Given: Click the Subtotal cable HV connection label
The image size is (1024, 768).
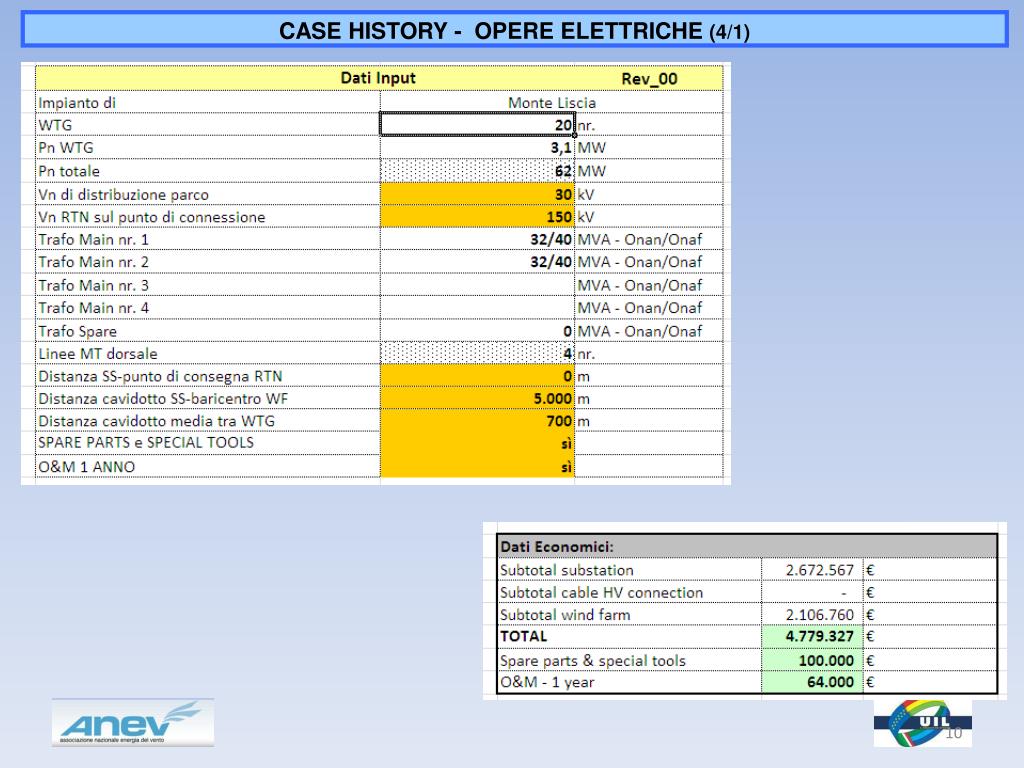Looking at the screenshot, I should (601, 592).
